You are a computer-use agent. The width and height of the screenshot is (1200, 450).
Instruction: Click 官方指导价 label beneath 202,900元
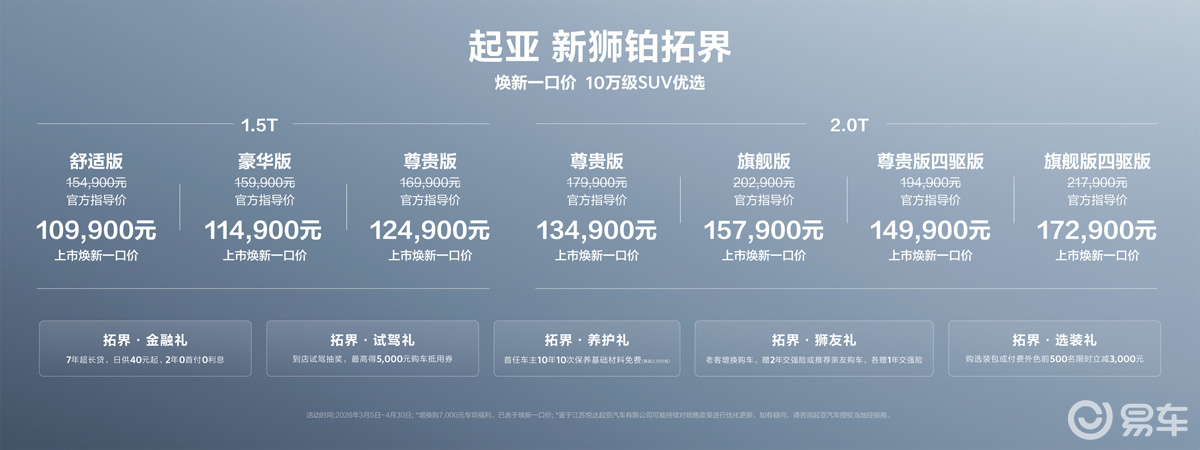coord(764,201)
